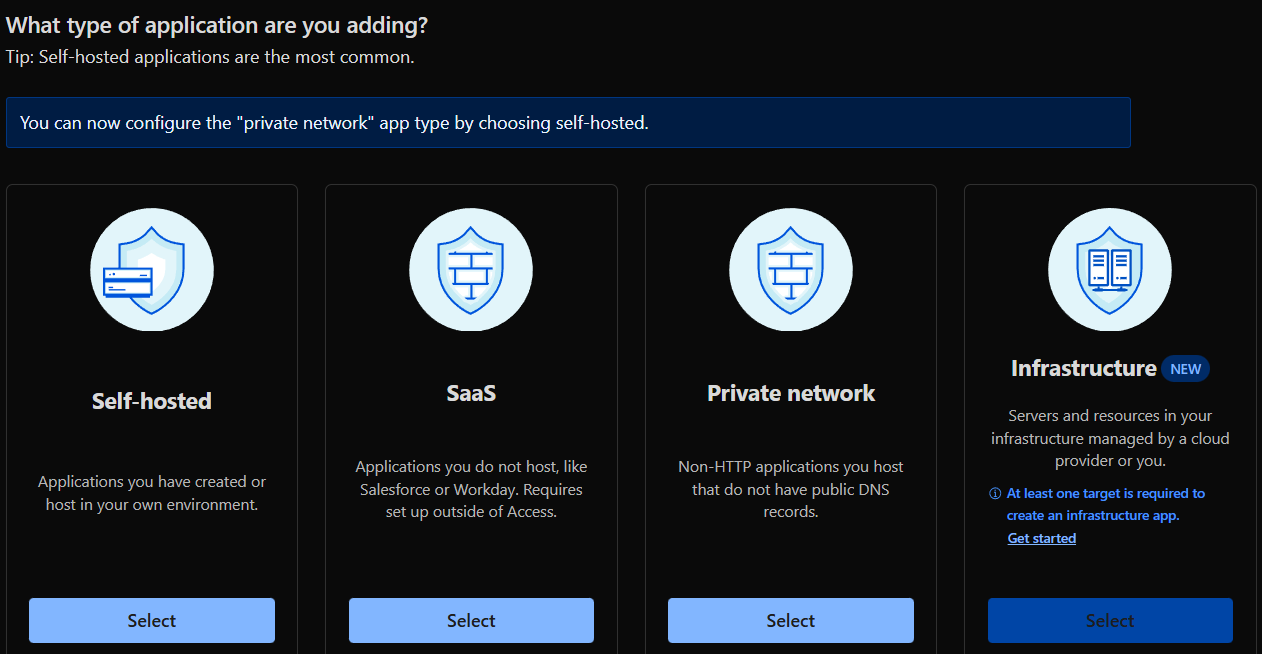This screenshot has width=1262, height=654.
Task: Click the Private network card title
Action: 791,393
